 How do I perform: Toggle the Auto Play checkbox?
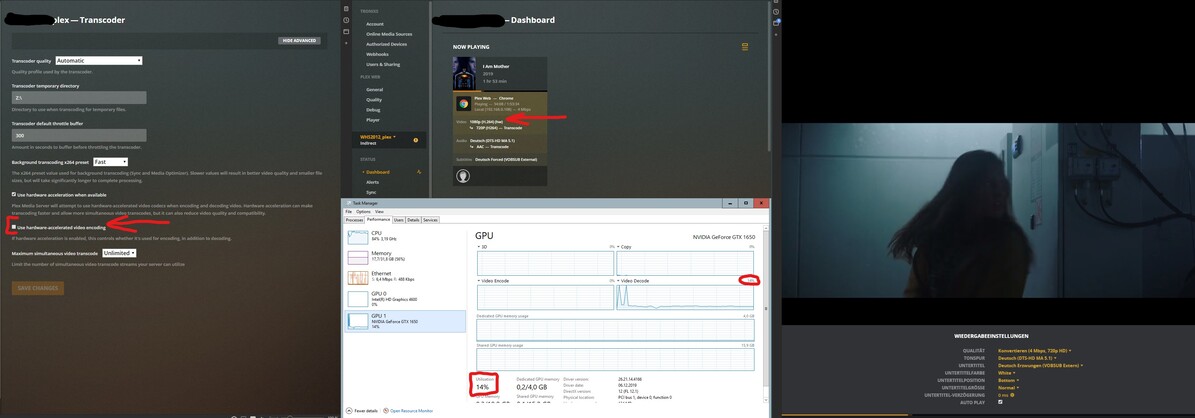1000,402
